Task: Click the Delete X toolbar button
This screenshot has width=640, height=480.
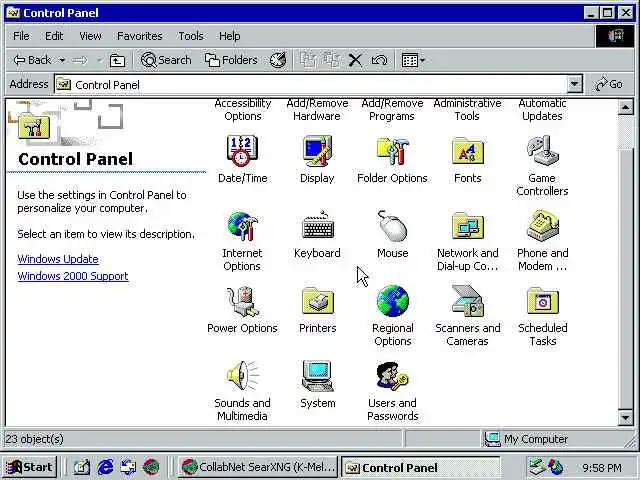Action: (355, 60)
